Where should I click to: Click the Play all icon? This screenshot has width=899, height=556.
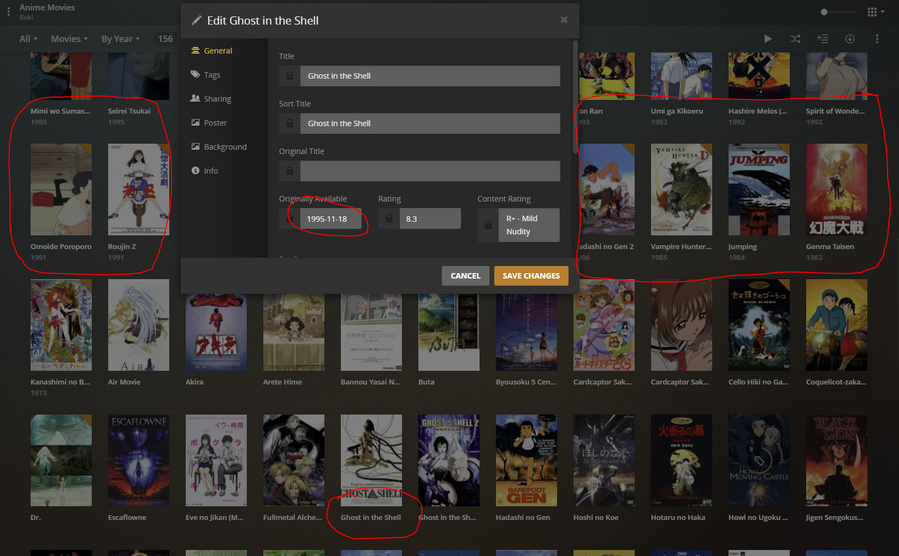click(768, 38)
